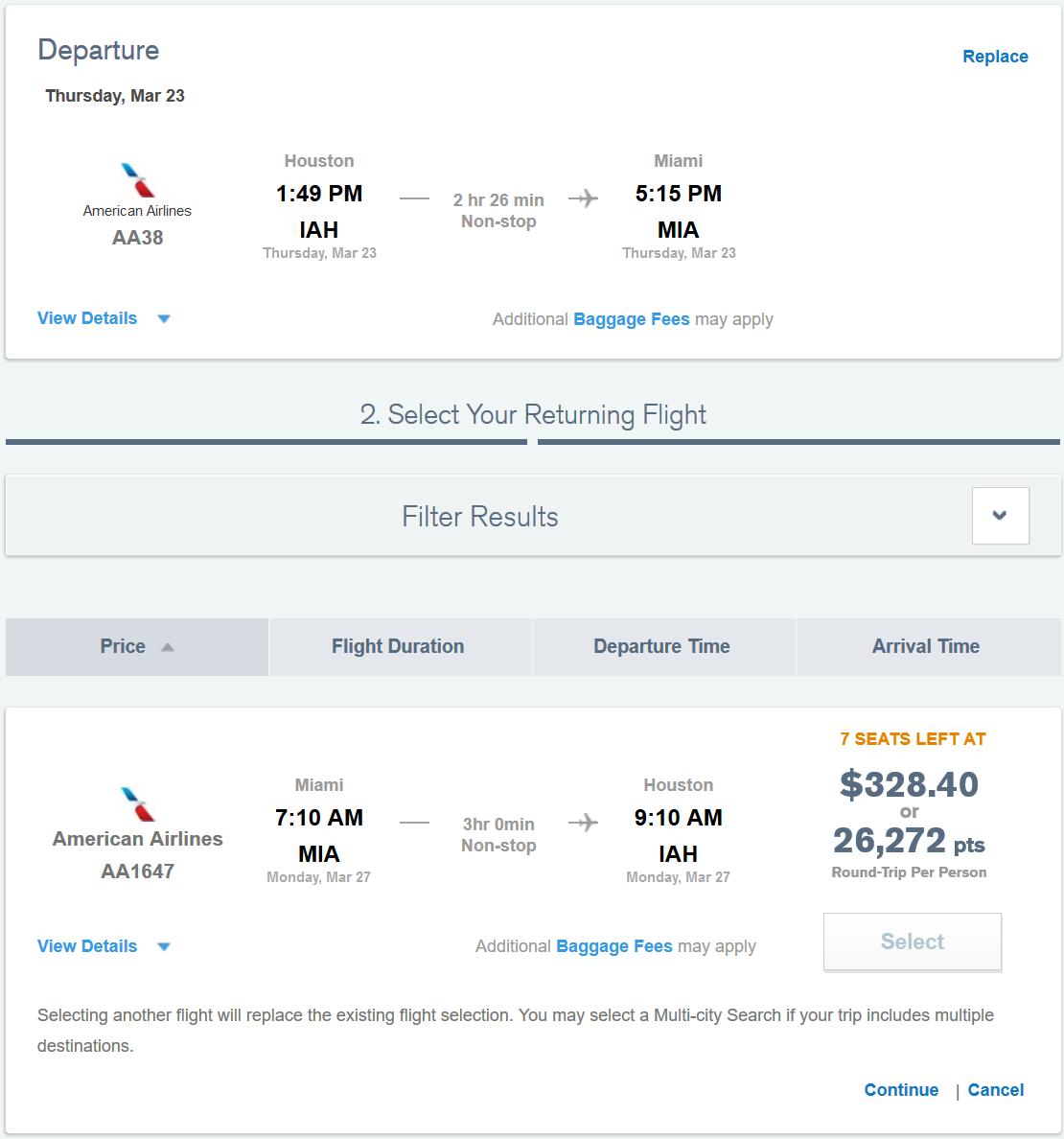Expand Filter Results chevron button
The height and width of the screenshot is (1139, 1064).
tap(1000, 516)
